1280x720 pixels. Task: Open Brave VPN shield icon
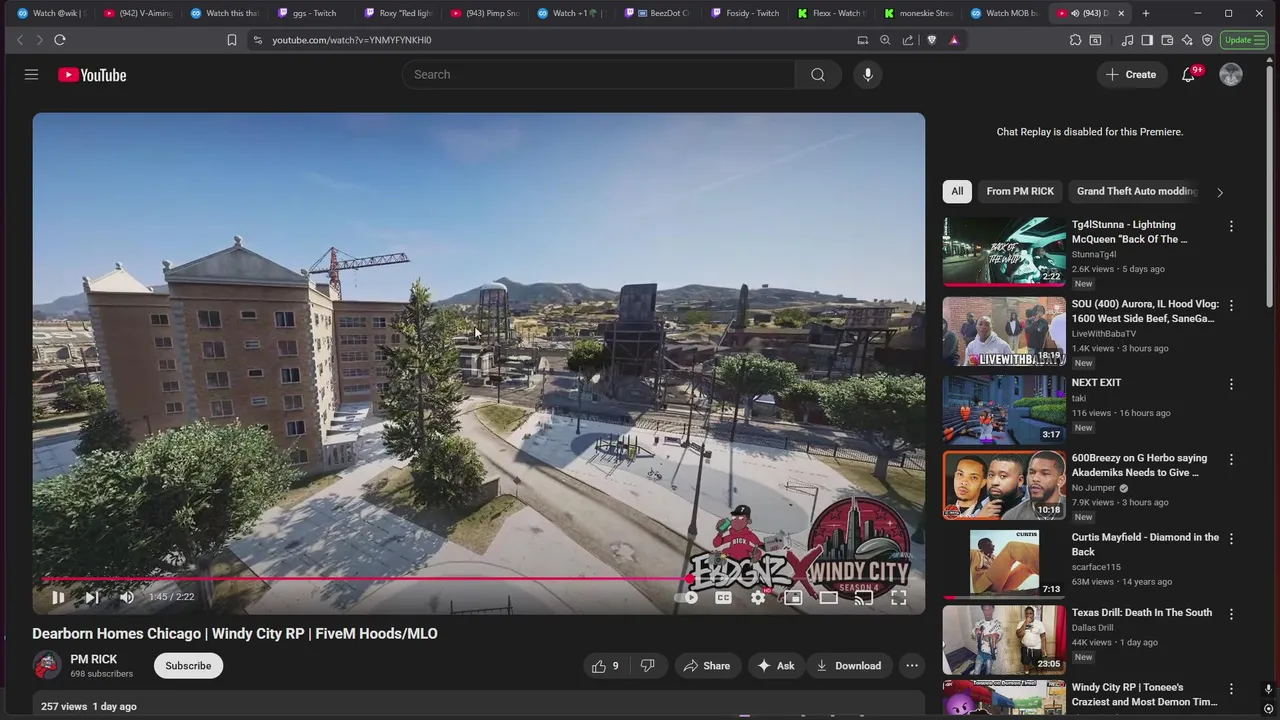1207,40
